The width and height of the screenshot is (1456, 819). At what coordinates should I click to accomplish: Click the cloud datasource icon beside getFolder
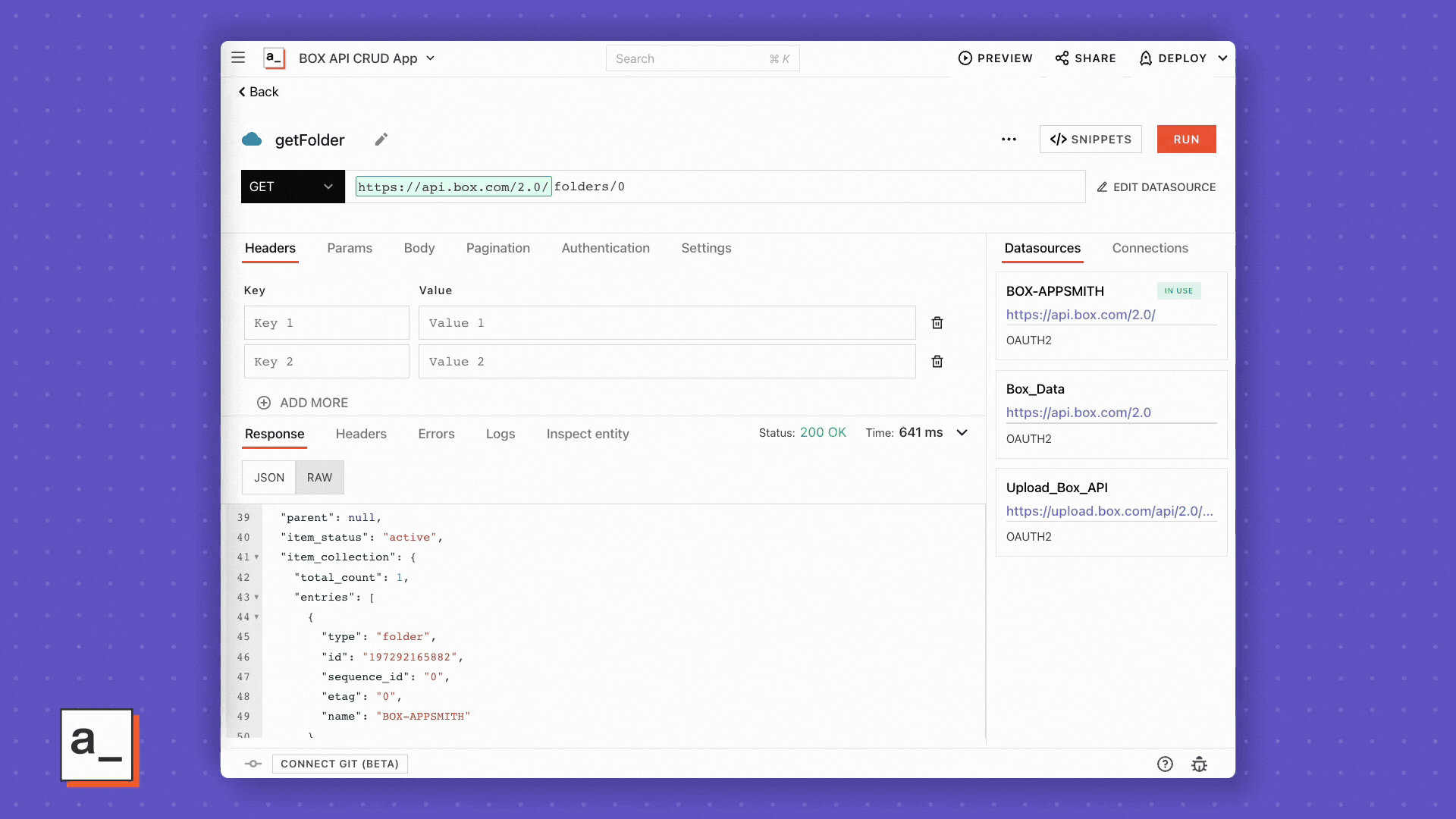pyautogui.click(x=252, y=140)
